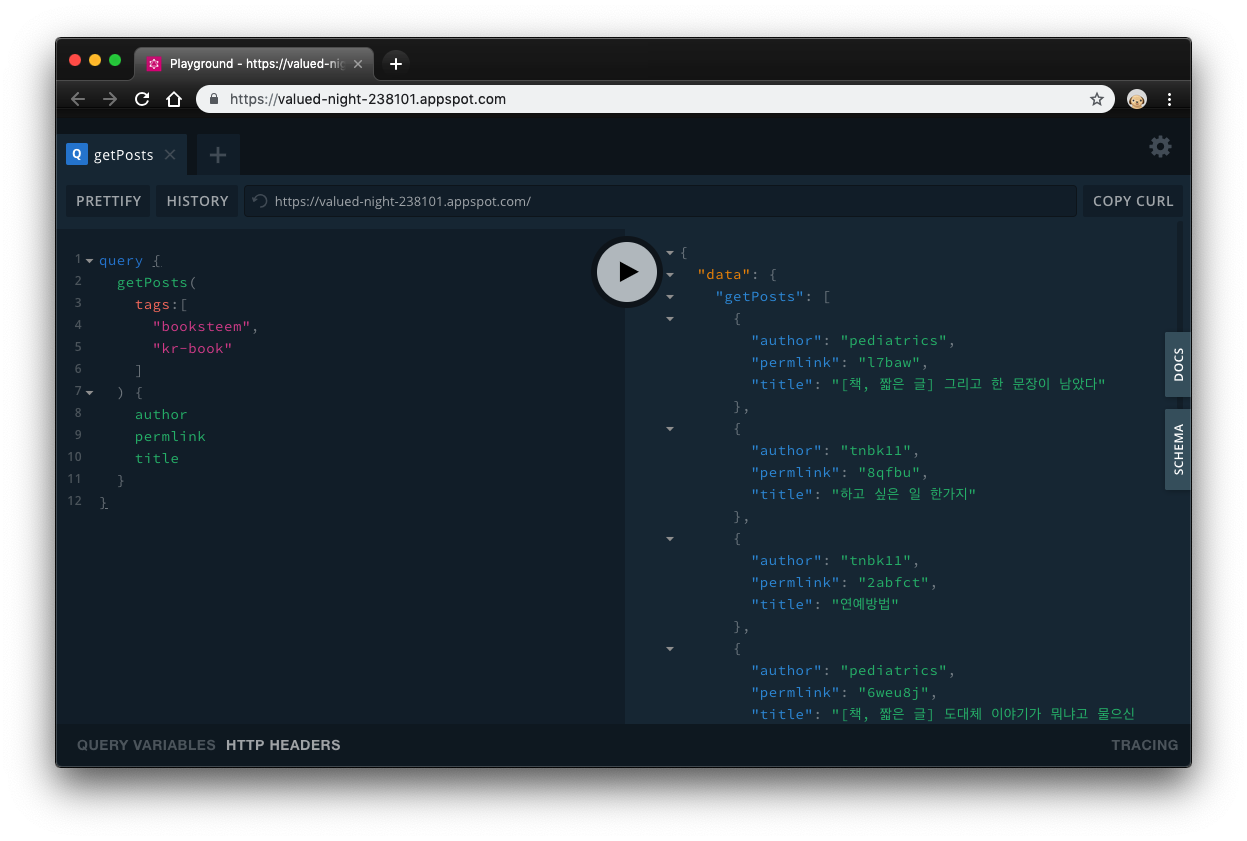The height and width of the screenshot is (841, 1247).
Task: Collapse the "getPosts" array in the response
Action: pyautogui.click(x=670, y=297)
